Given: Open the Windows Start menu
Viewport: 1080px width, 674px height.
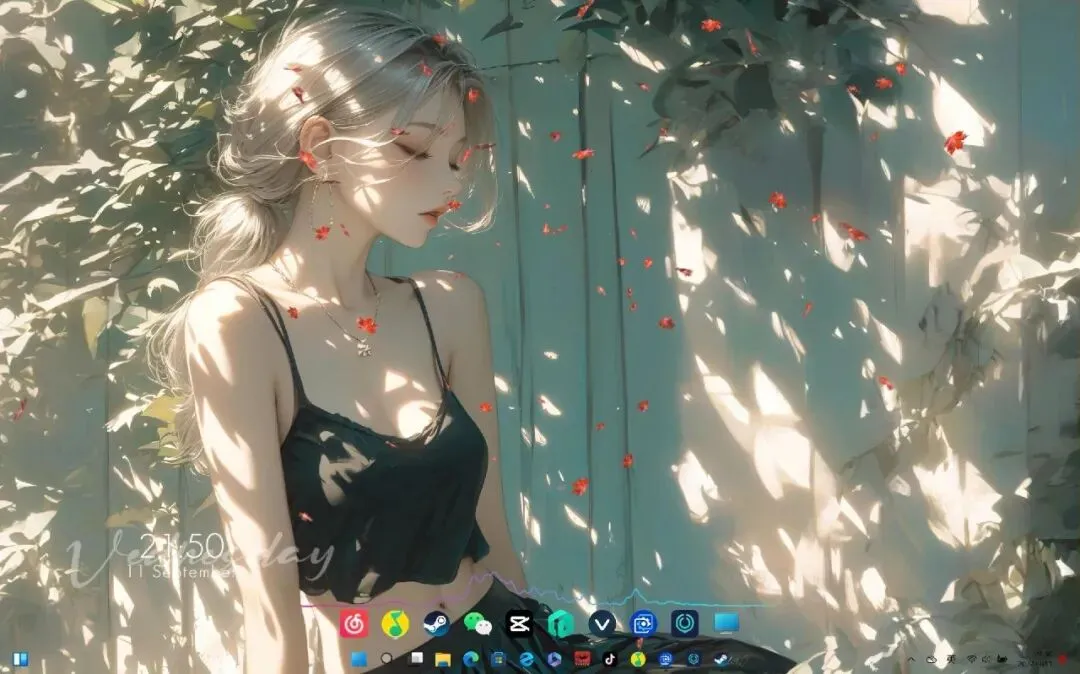Looking at the screenshot, I should [359, 660].
